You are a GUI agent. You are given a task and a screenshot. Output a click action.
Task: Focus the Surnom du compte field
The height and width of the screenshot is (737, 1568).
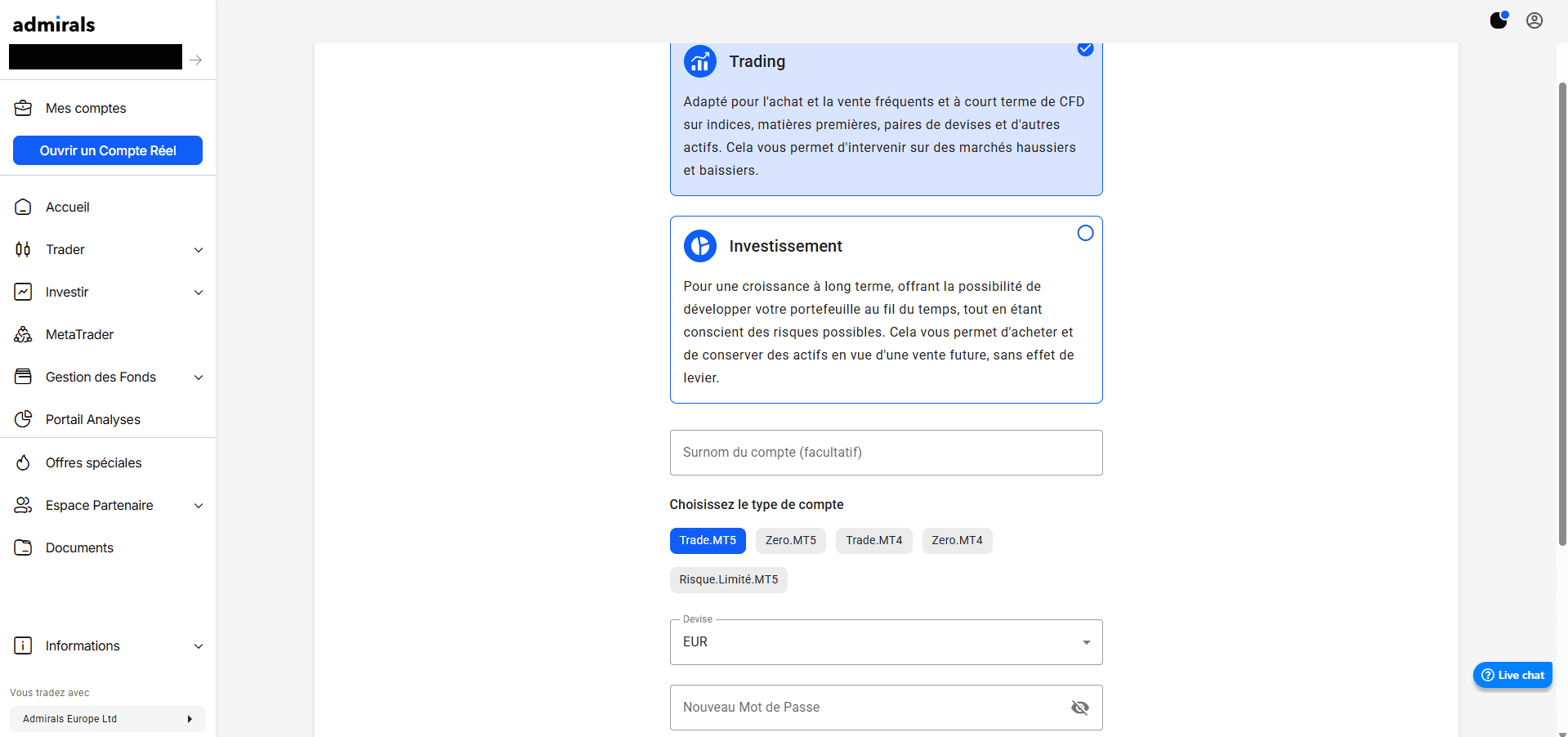pos(886,453)
